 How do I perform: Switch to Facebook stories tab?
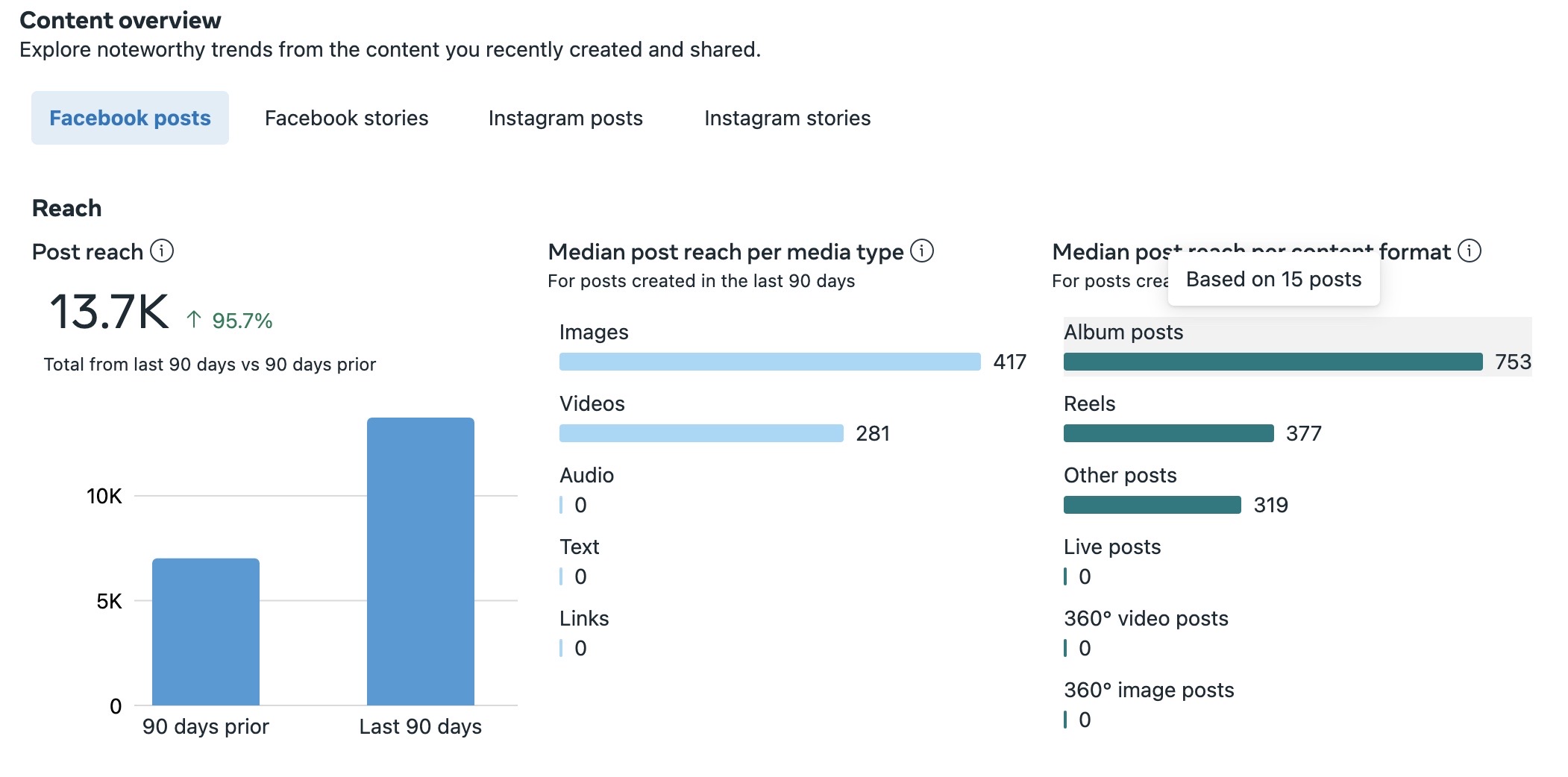tap(346, 118)
